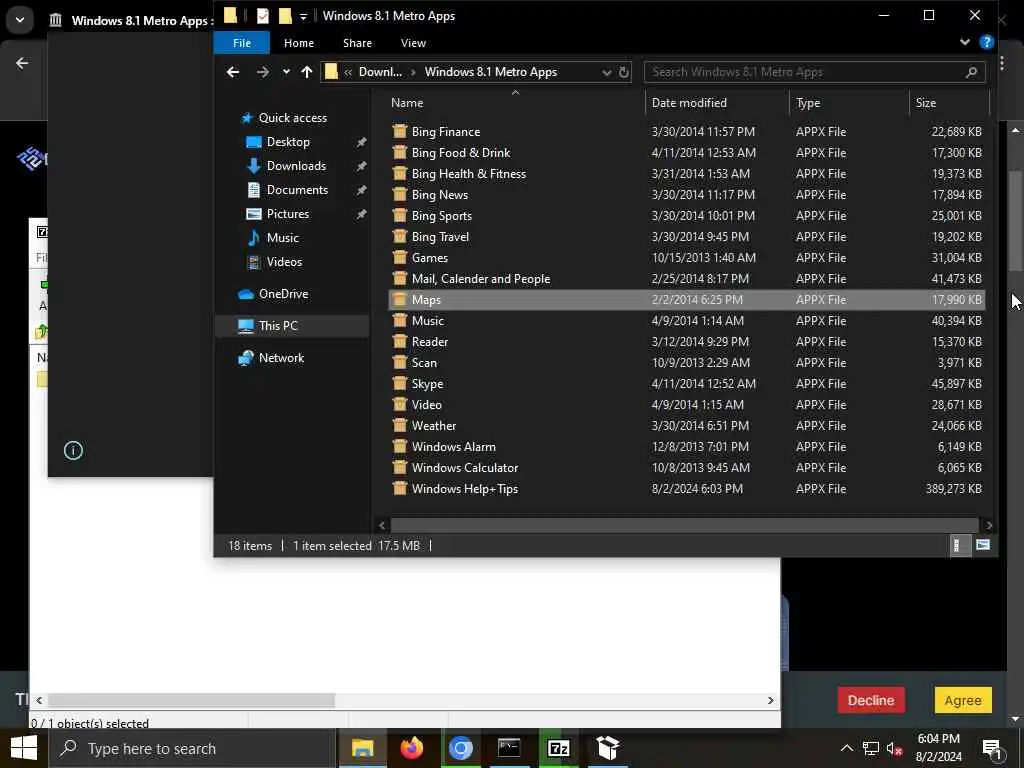Click the Music APPX package icon

pos(400,320)
